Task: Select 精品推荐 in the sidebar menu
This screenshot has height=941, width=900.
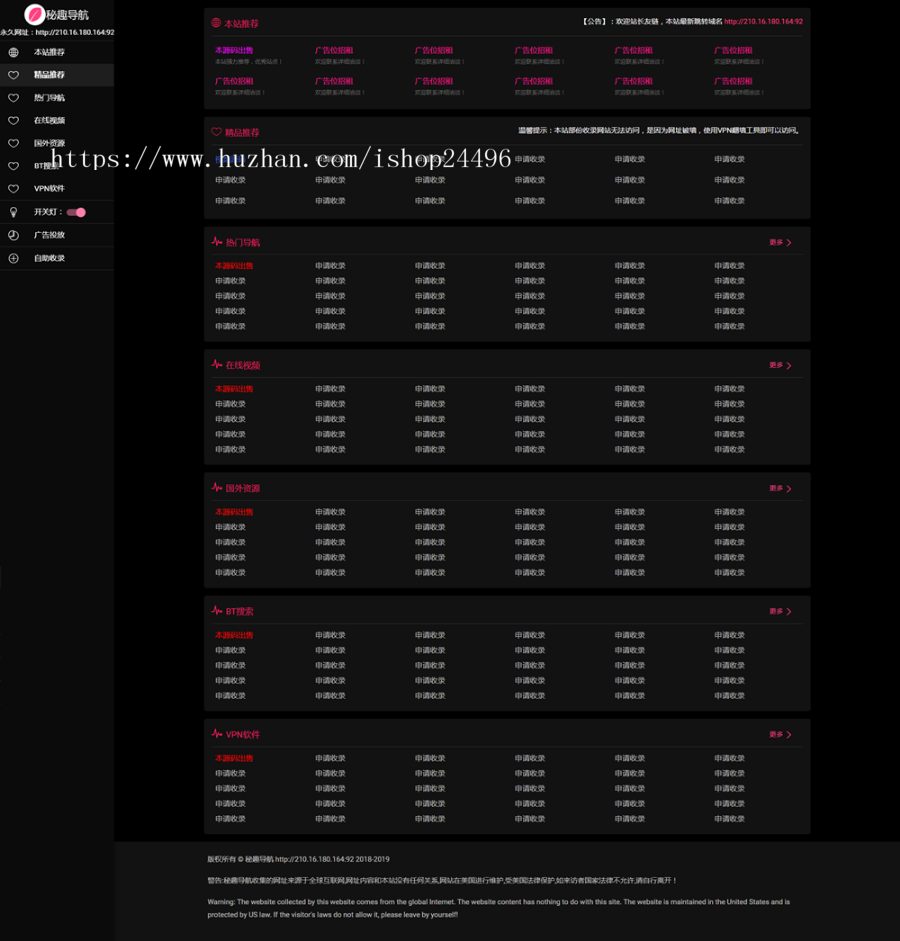Action: (49, 75)
